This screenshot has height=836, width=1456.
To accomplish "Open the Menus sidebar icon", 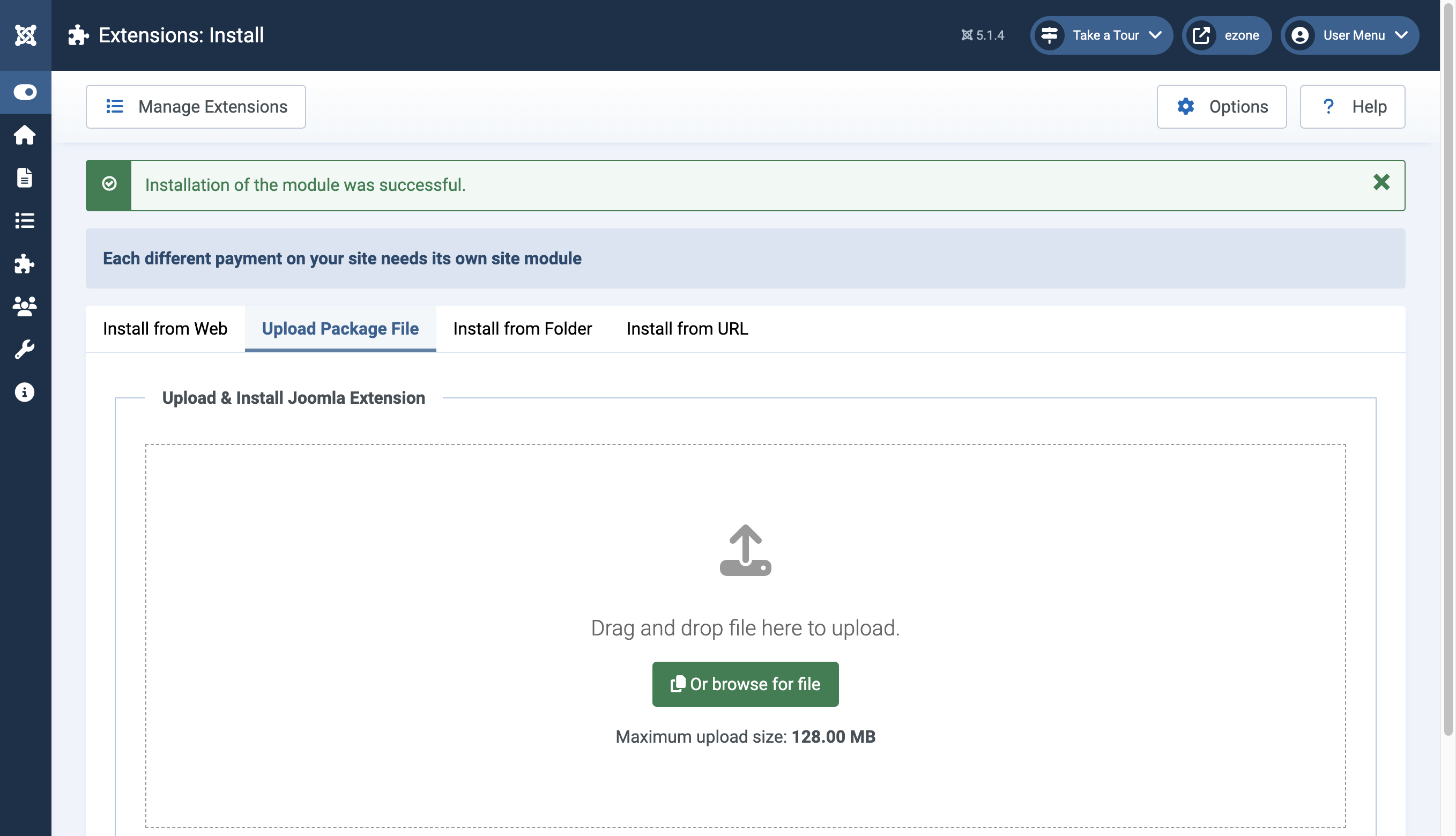I will click(x=25, y=221).
